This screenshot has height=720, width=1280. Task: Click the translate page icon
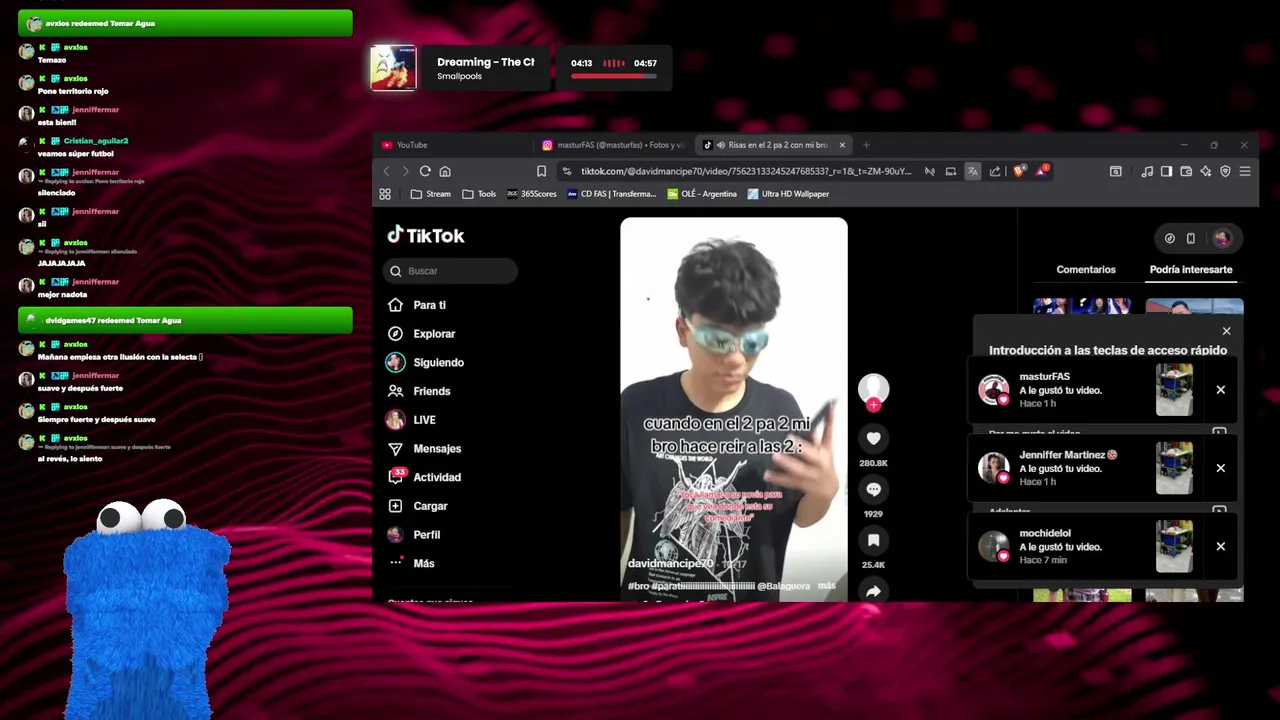point(972,171)
